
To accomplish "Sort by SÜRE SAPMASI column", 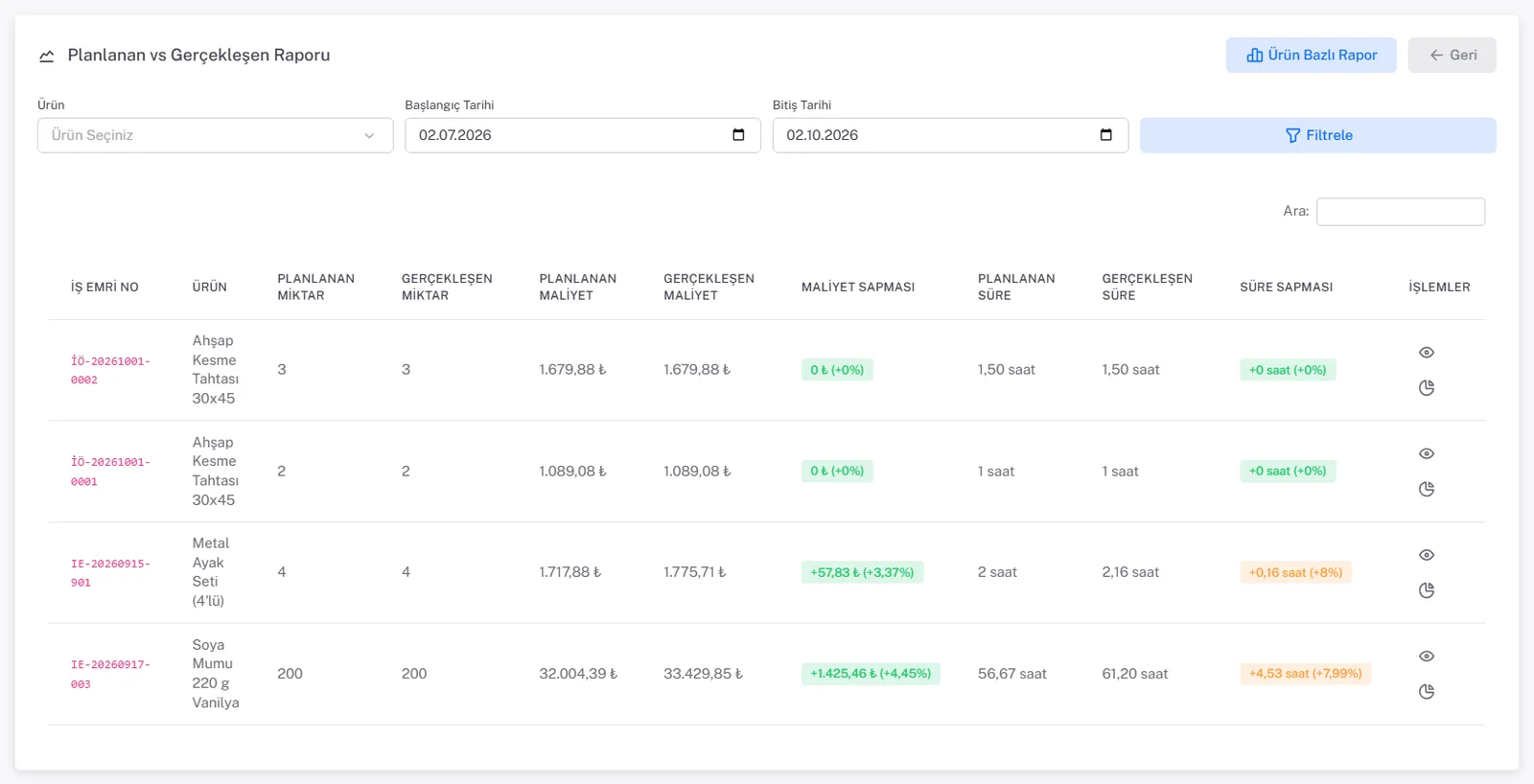I will 1286,287.
